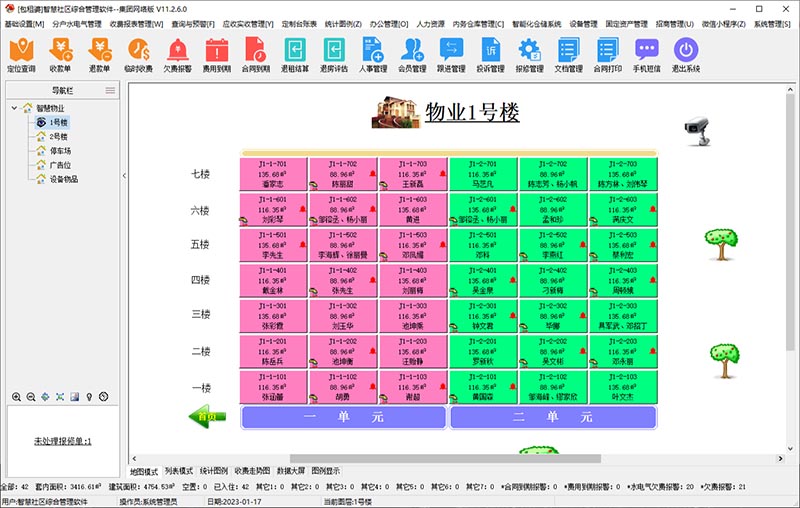Open 报修管理 repair management
The image size is (800, 508).
pyautogui.click(x=529, y=54)
